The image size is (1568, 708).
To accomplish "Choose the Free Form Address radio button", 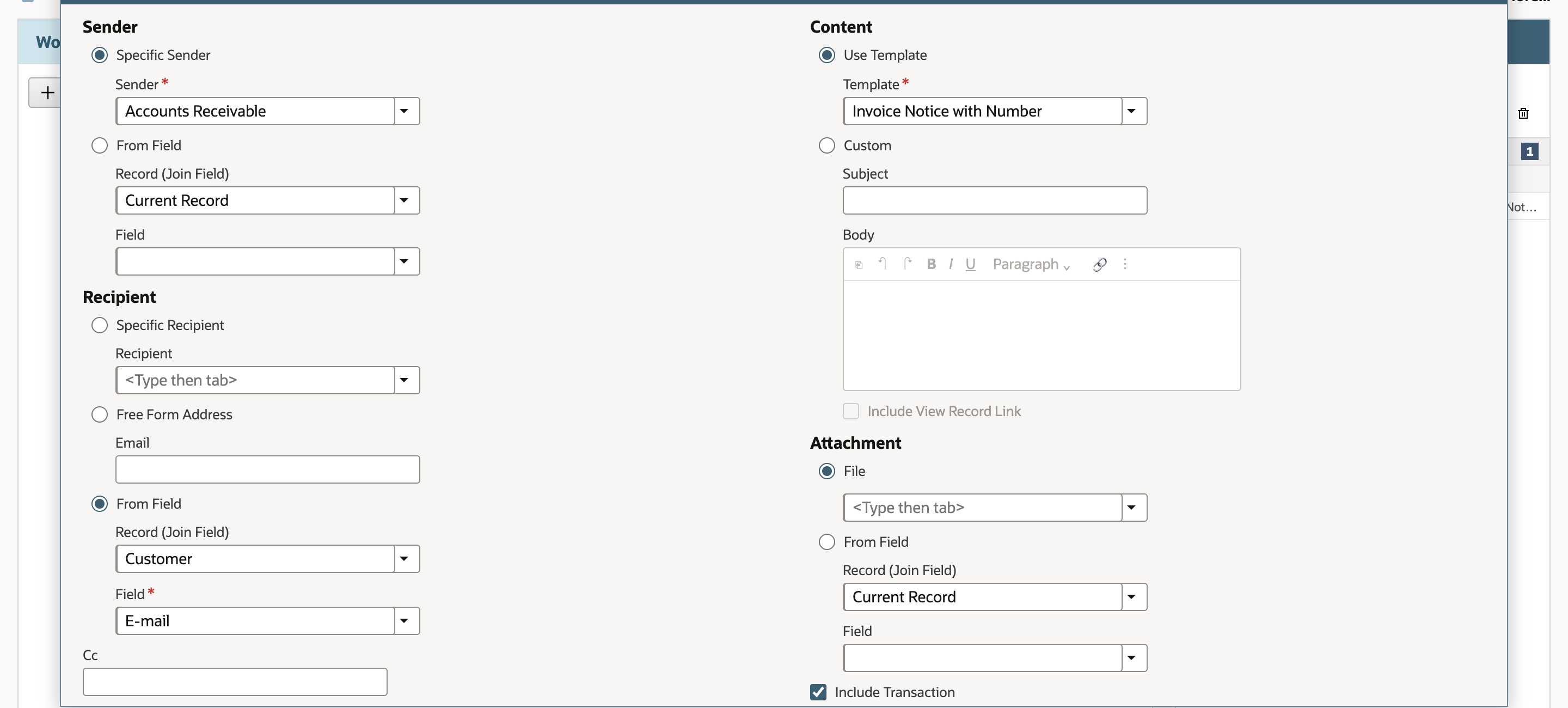I will point(99,414).
